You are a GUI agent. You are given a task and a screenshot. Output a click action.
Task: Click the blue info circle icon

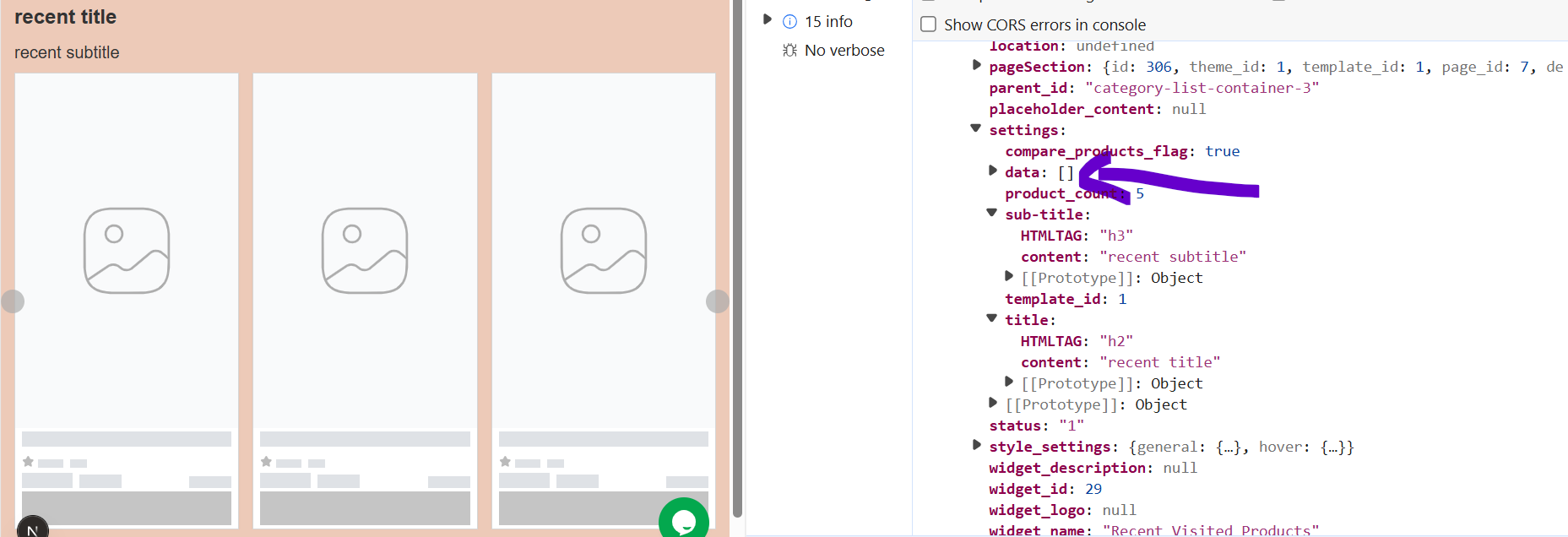click(789, 22)
